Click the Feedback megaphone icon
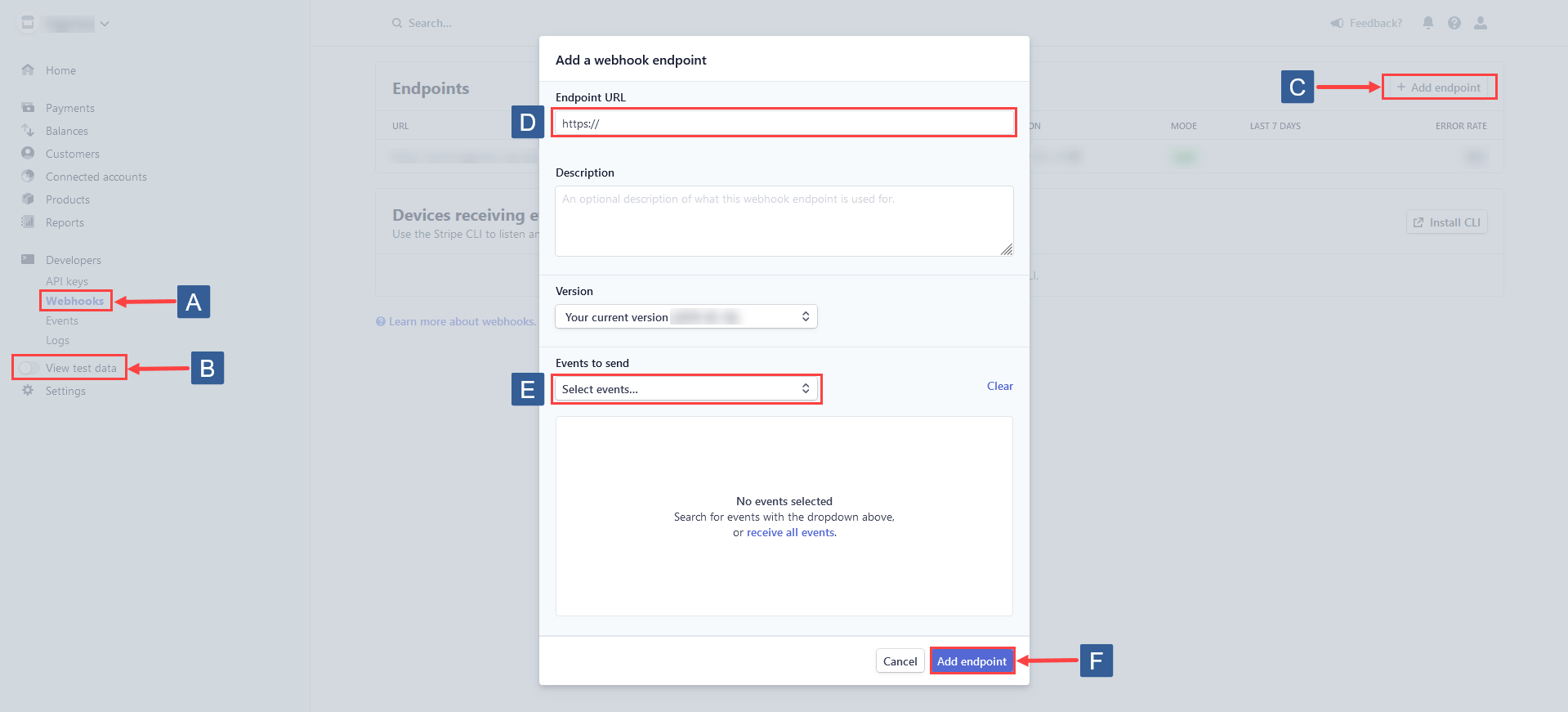The image size is (1568, 712). point(1337,23)
